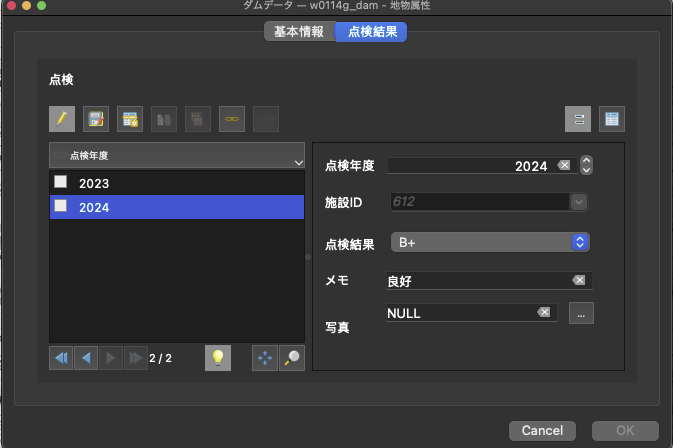Click the Cancel button
This screenshot has height=448, width=673.
(542, 430)
